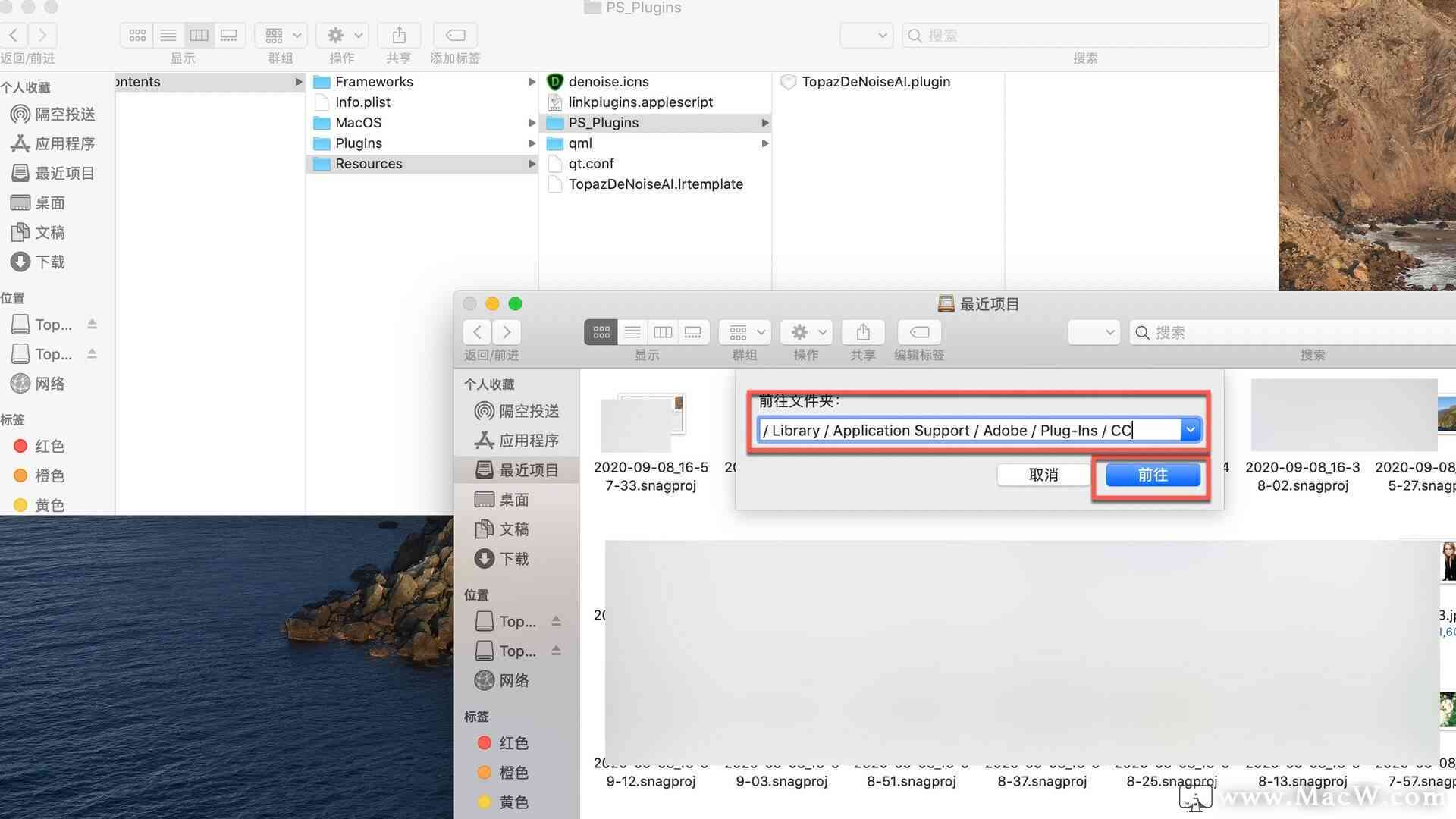Screen dimensions: 1456x819
Task: Open the path history dropdown arrow
Action: (x=1191, y=431)
